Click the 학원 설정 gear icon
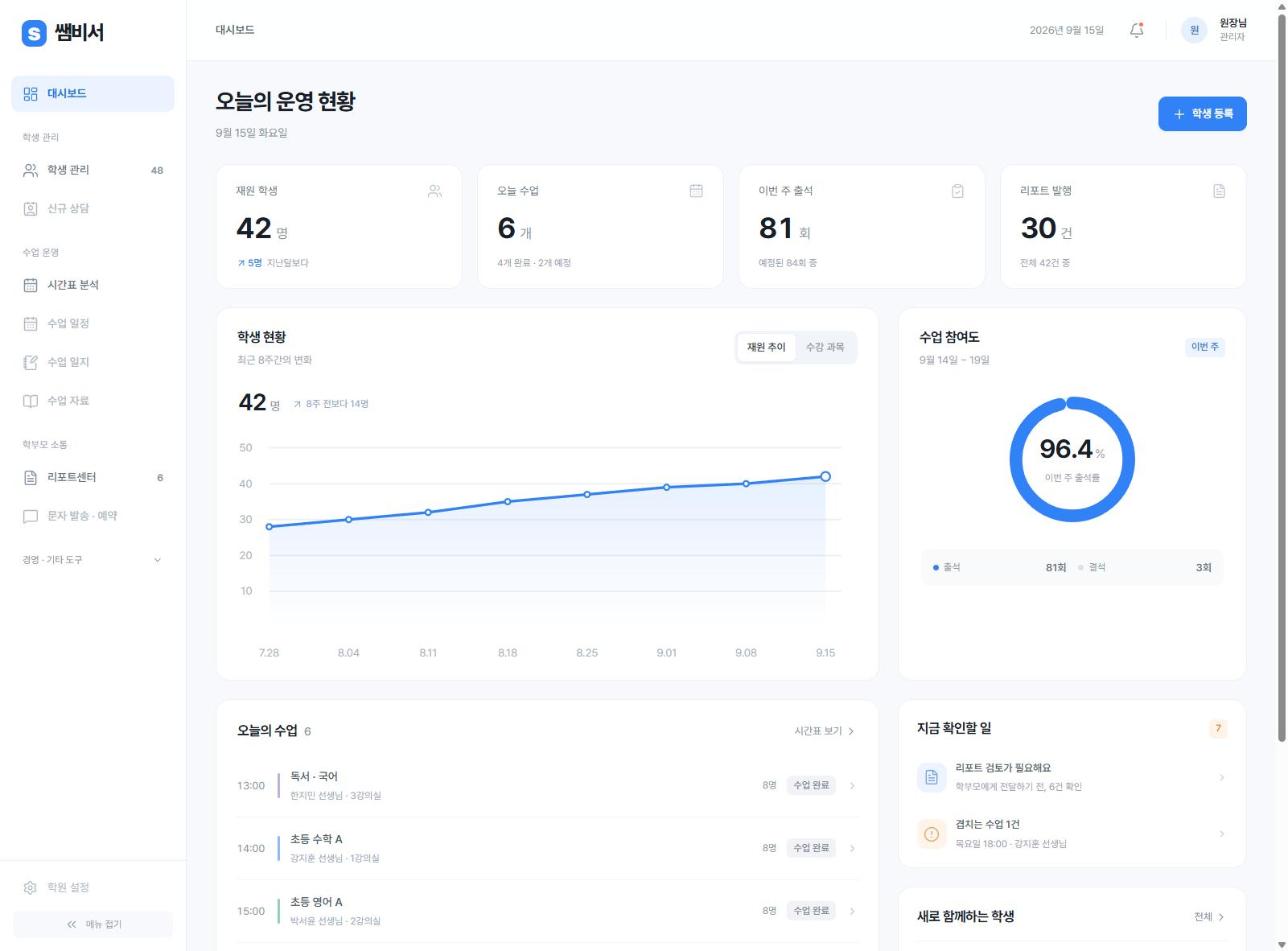The height and width of the screenshot is (951, 1288). pos(30,888)
